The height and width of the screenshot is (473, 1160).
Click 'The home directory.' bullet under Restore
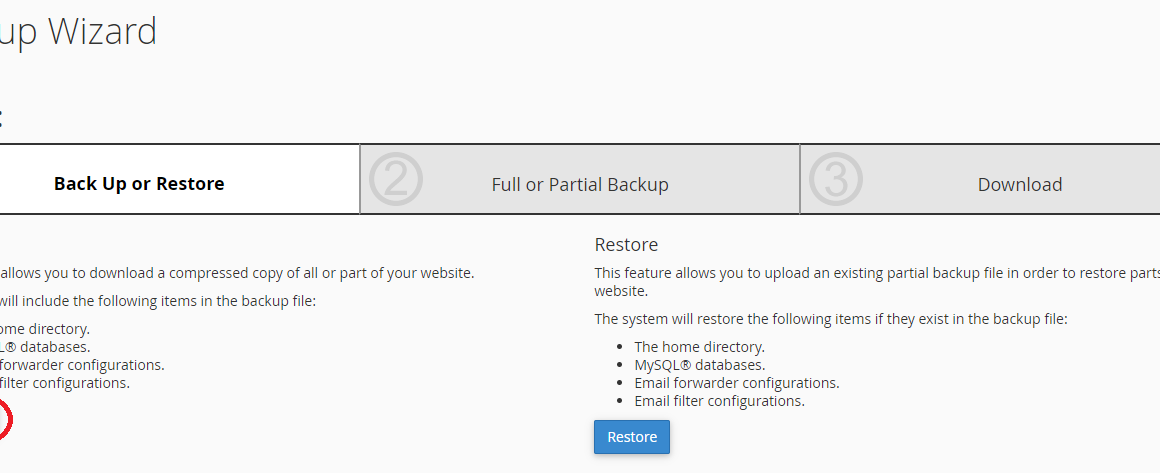(700, 346)
